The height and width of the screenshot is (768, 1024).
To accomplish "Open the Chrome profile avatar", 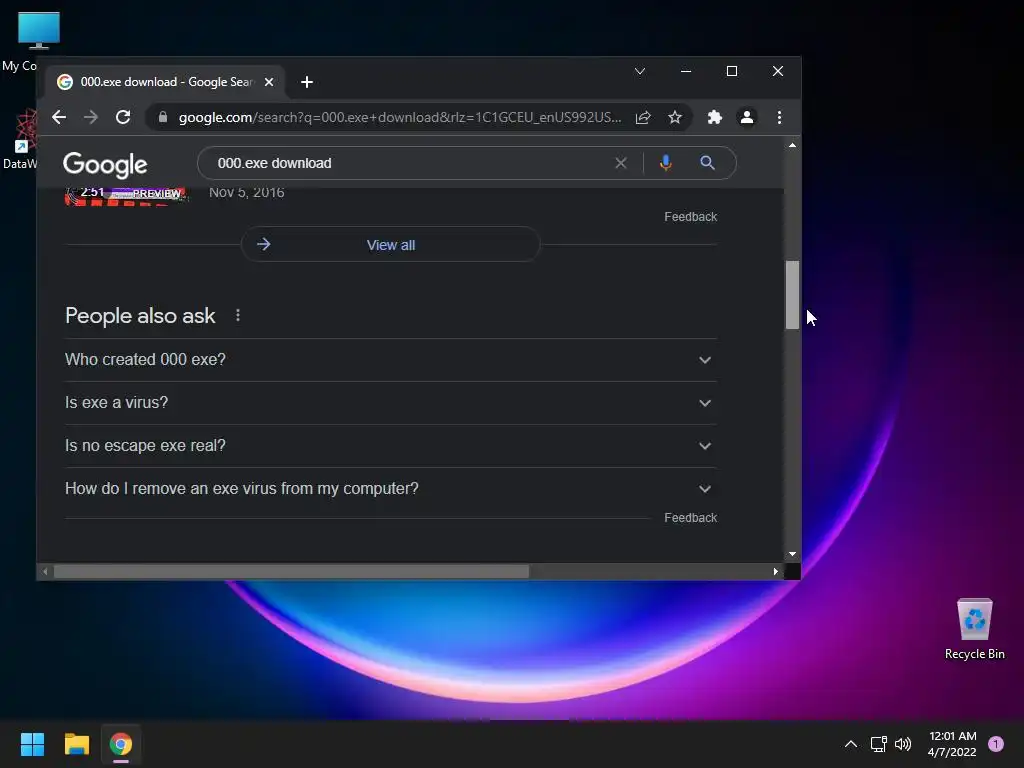I will 746,118.
